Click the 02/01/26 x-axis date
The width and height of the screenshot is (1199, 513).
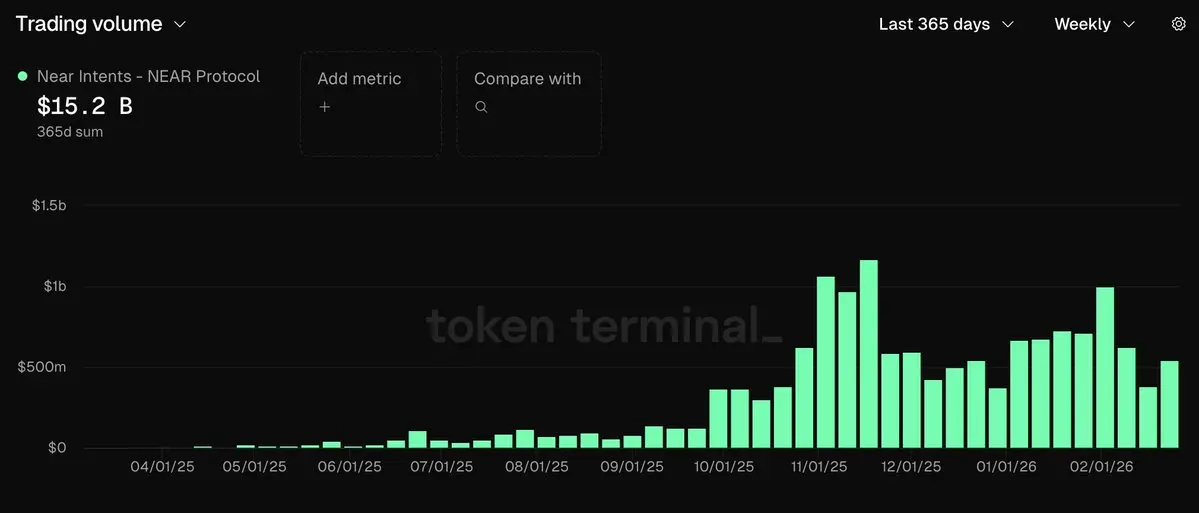tap(1100, 467)
